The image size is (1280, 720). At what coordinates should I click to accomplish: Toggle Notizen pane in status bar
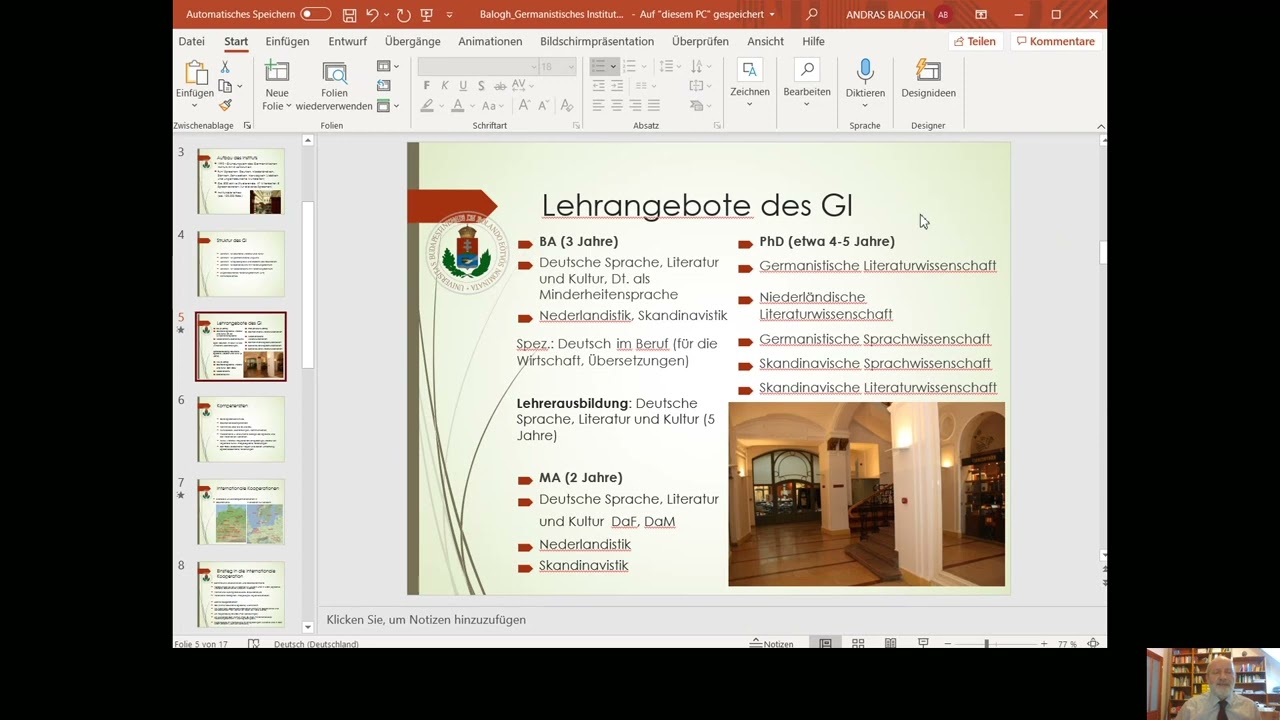(x=772, y=644)
